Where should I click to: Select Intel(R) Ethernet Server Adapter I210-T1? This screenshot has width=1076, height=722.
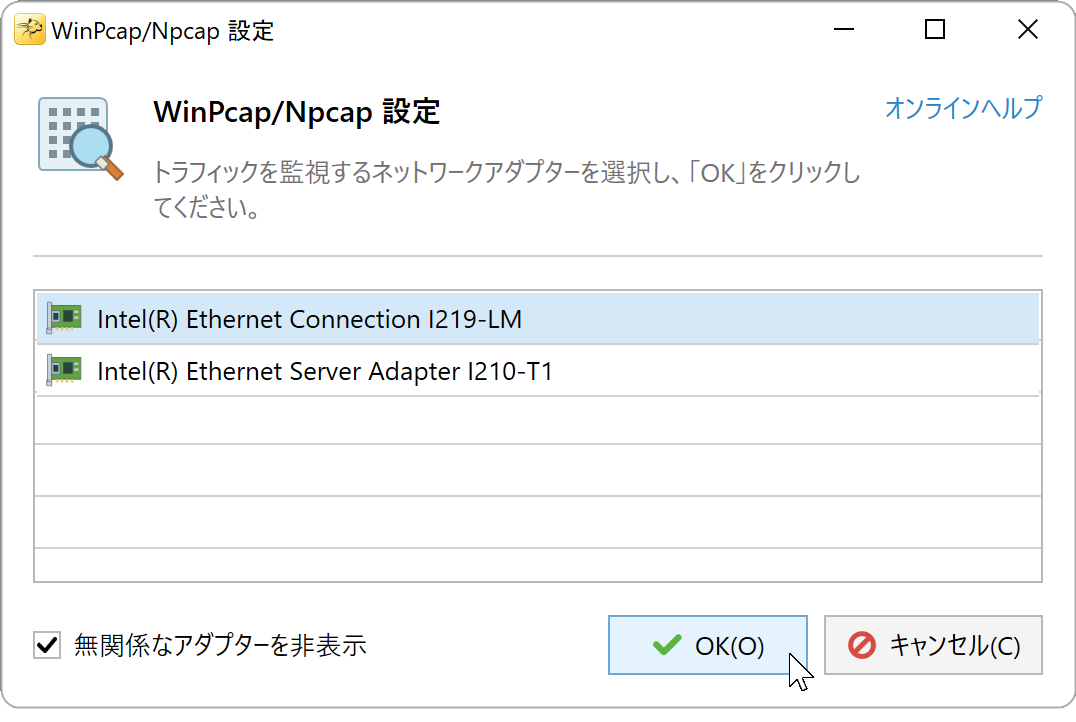click(538, 371)
